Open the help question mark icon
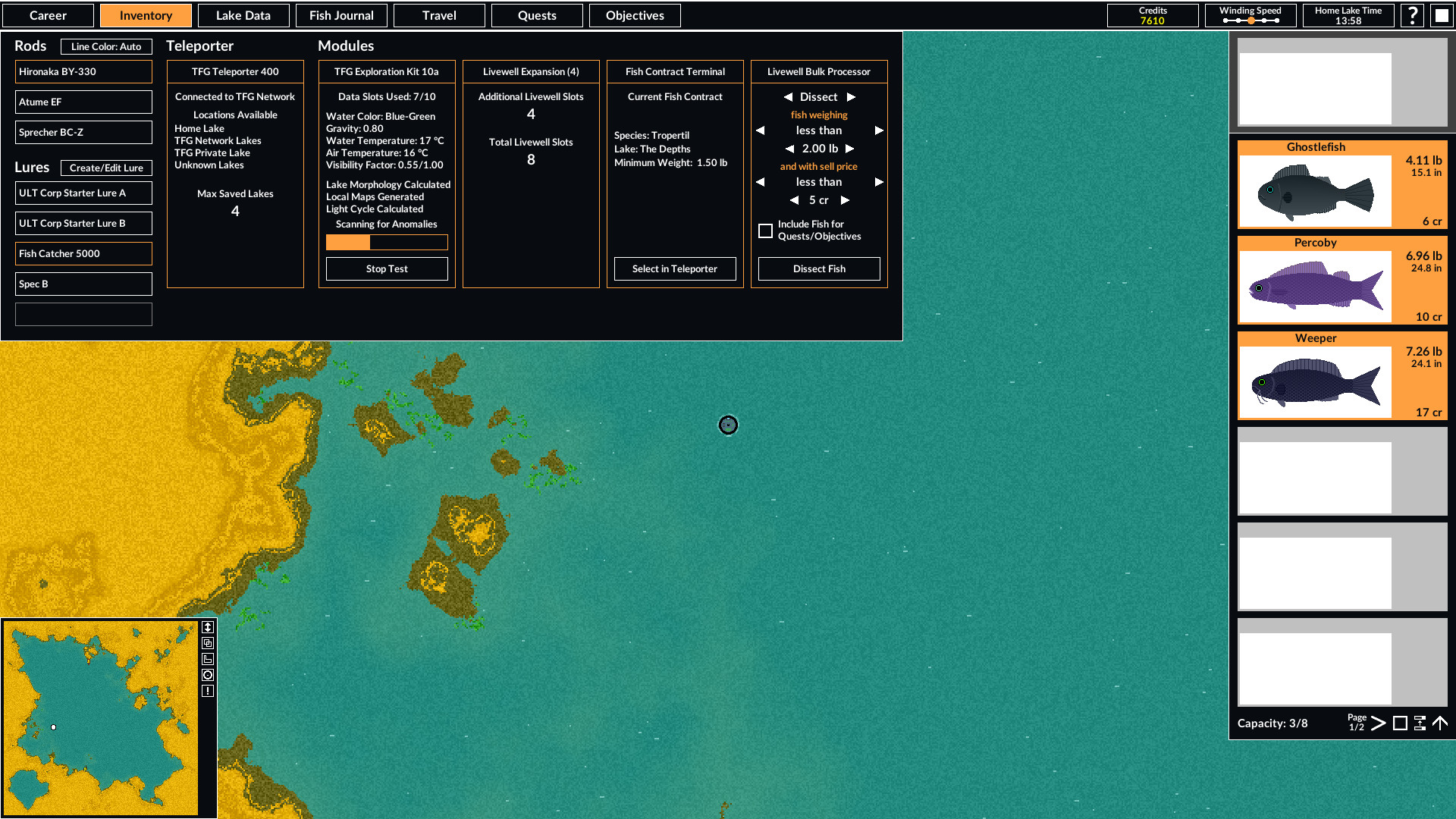Viewport: 1456px width, 819px height. 1411,15
